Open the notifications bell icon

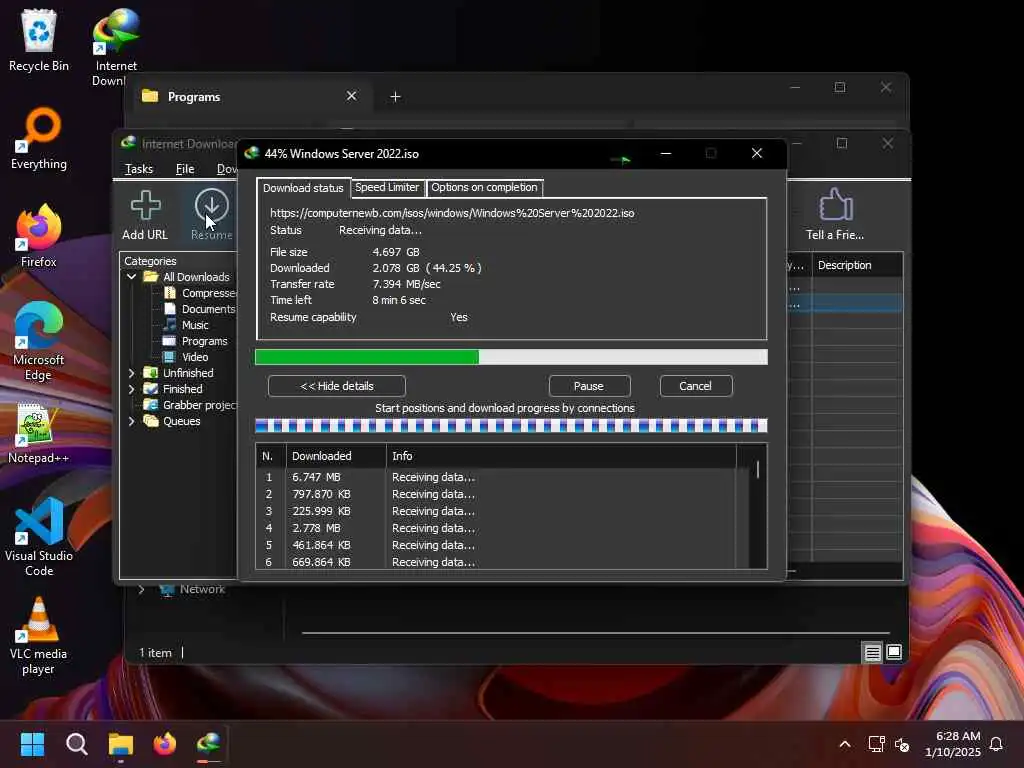coord(997,744)
